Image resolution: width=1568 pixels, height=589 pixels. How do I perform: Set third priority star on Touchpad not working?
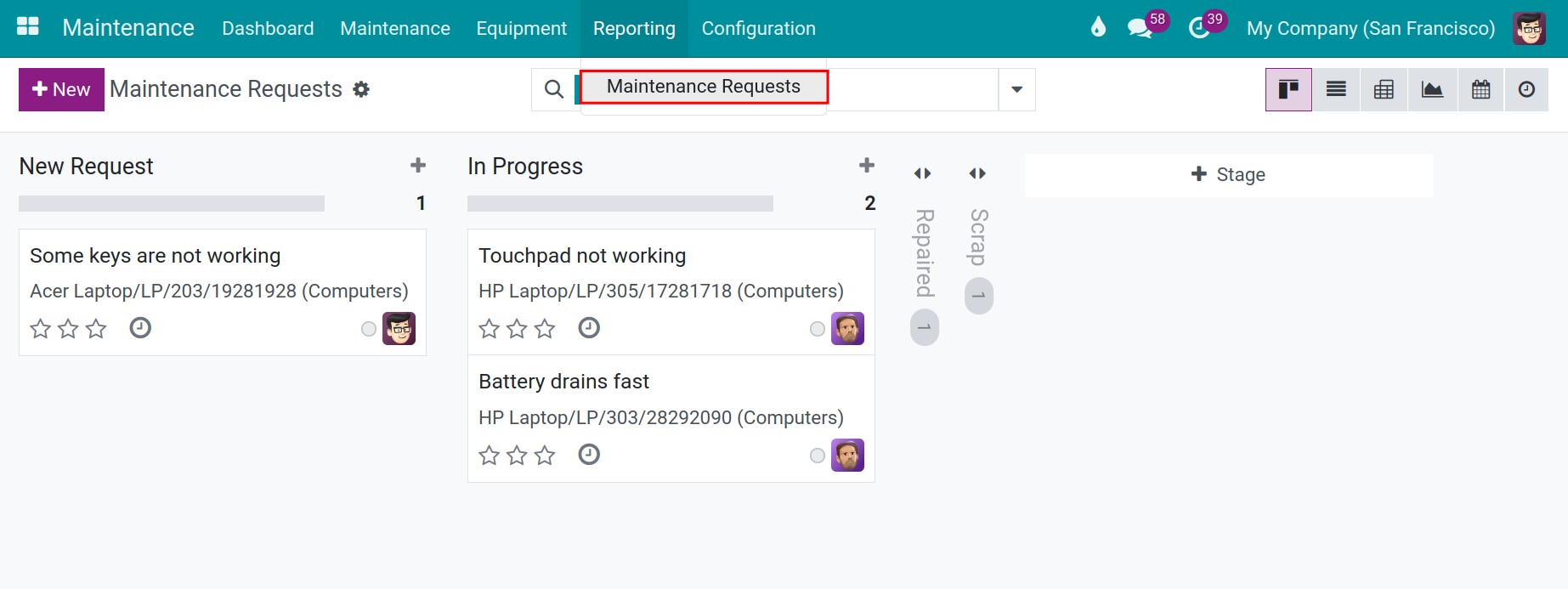point(545,328)
